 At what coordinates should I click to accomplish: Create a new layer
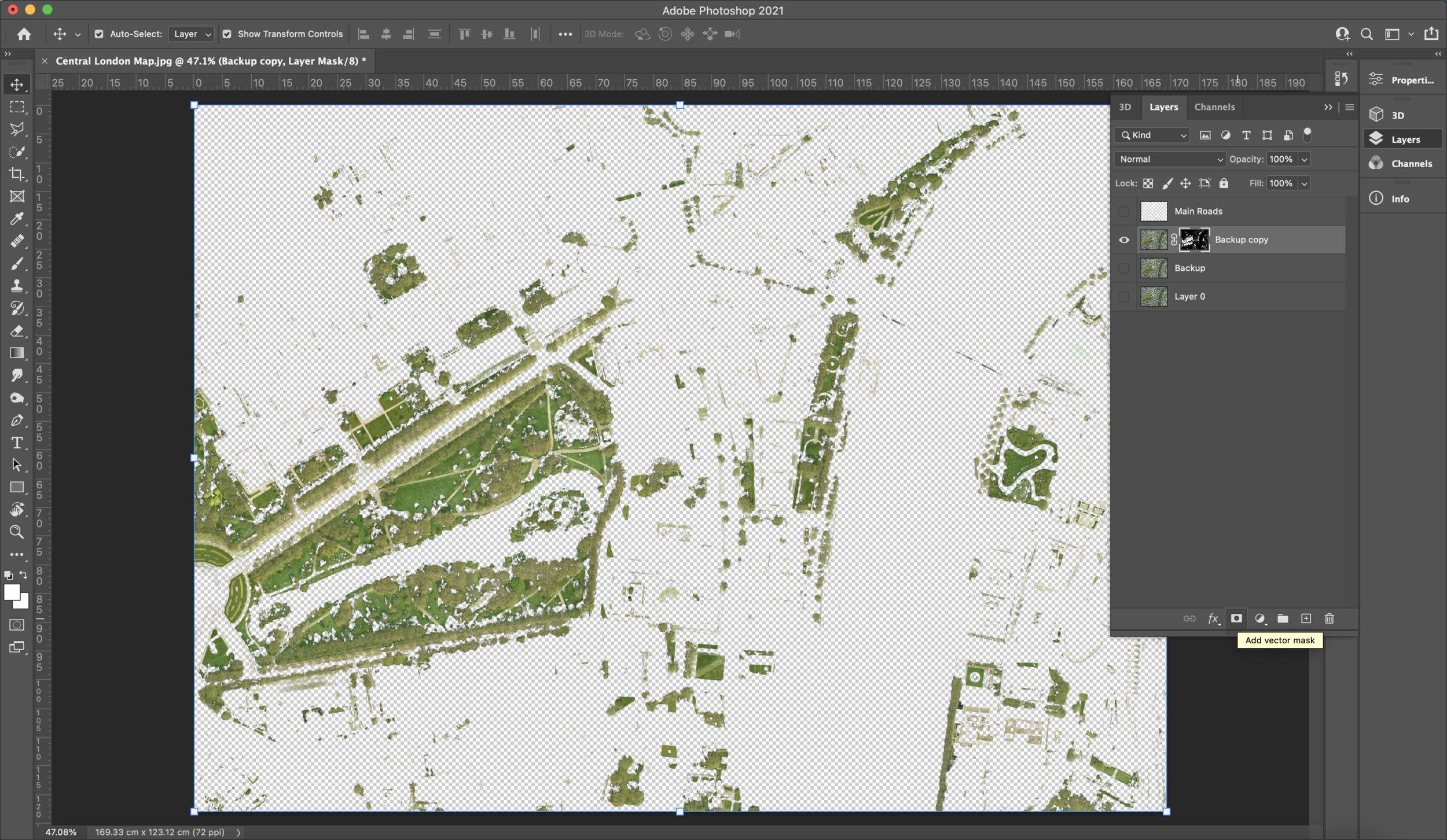click(x=1306, y=618)
